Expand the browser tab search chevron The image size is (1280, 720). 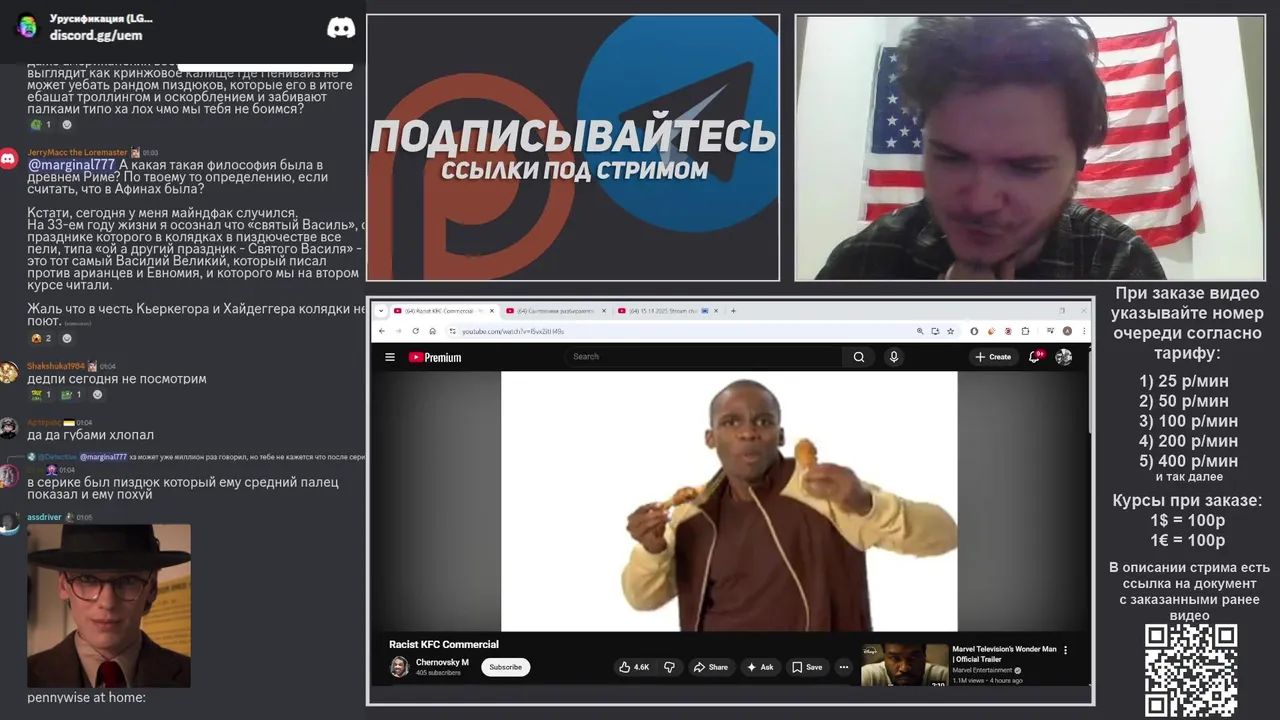click(381, 311)
